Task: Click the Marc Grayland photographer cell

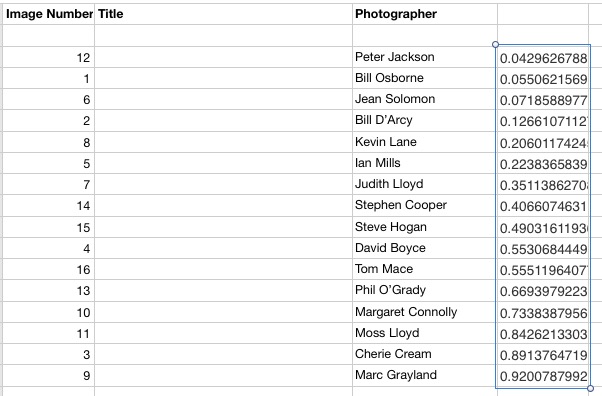Action: pos(425,376)
